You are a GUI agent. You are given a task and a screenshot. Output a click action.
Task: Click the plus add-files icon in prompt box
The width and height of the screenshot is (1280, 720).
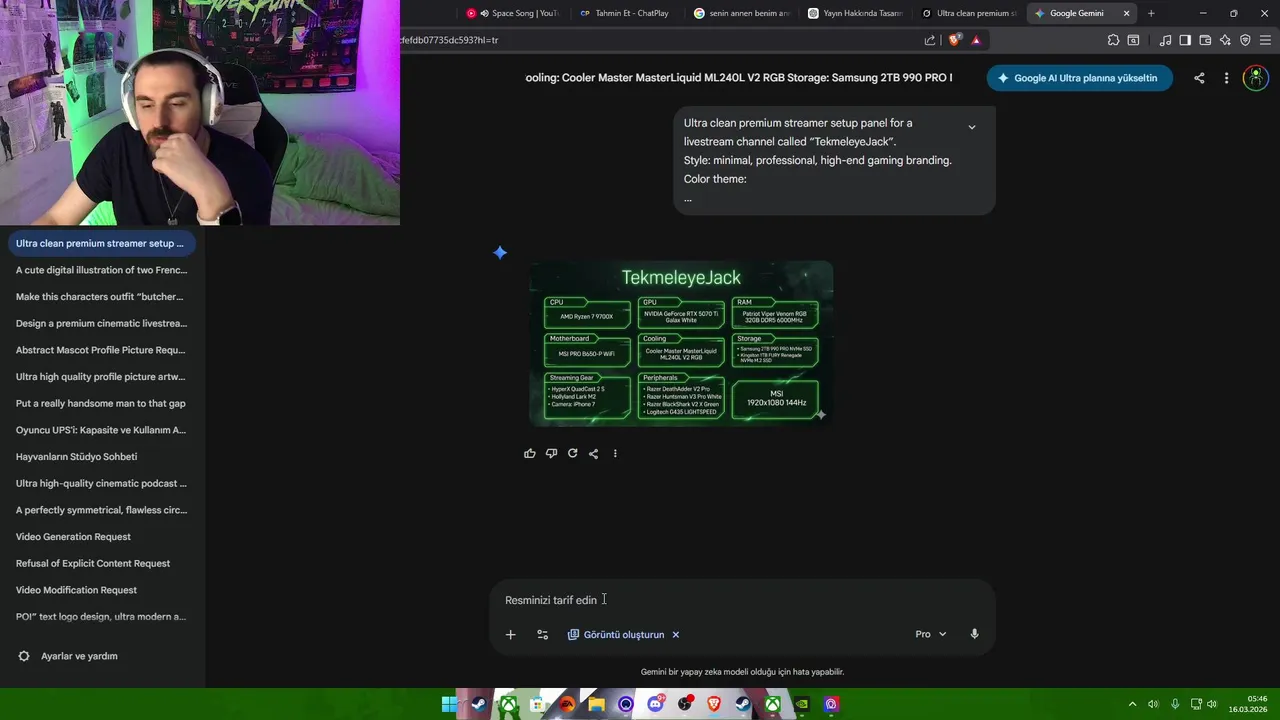[510, 634]
